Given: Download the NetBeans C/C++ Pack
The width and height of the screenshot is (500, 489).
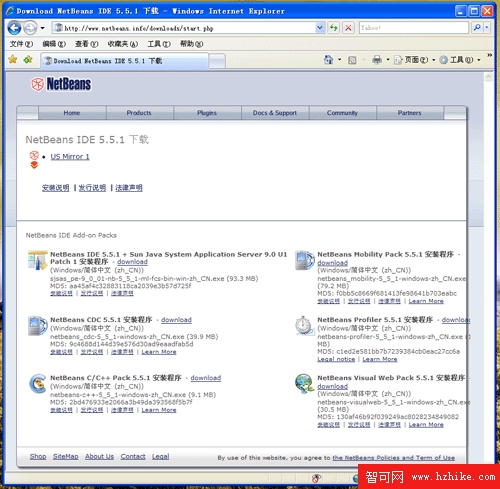Looking at the screenshot, I should click(206, 378).
